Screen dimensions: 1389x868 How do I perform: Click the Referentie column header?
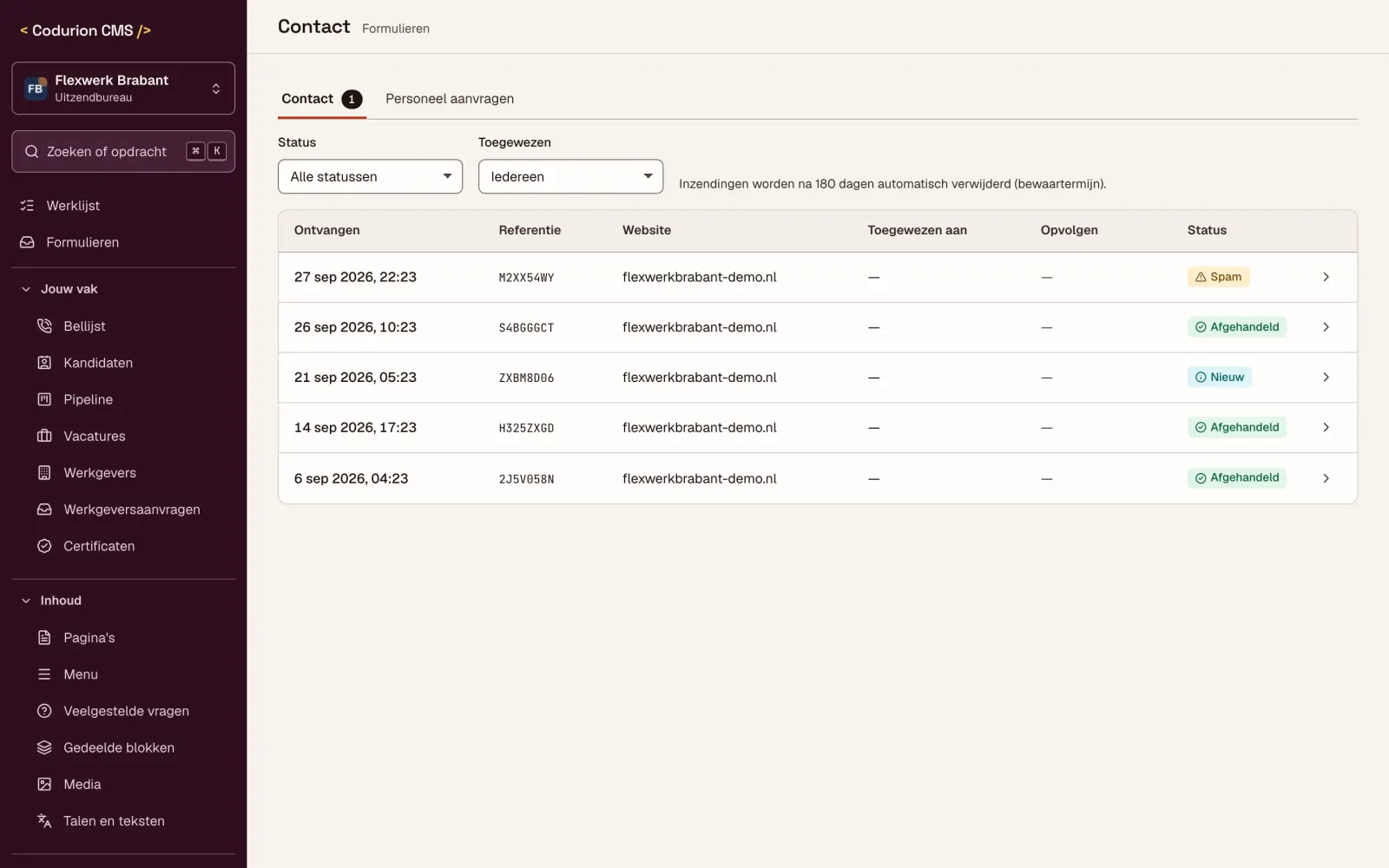pyautogui.click(x=530, y=230)
